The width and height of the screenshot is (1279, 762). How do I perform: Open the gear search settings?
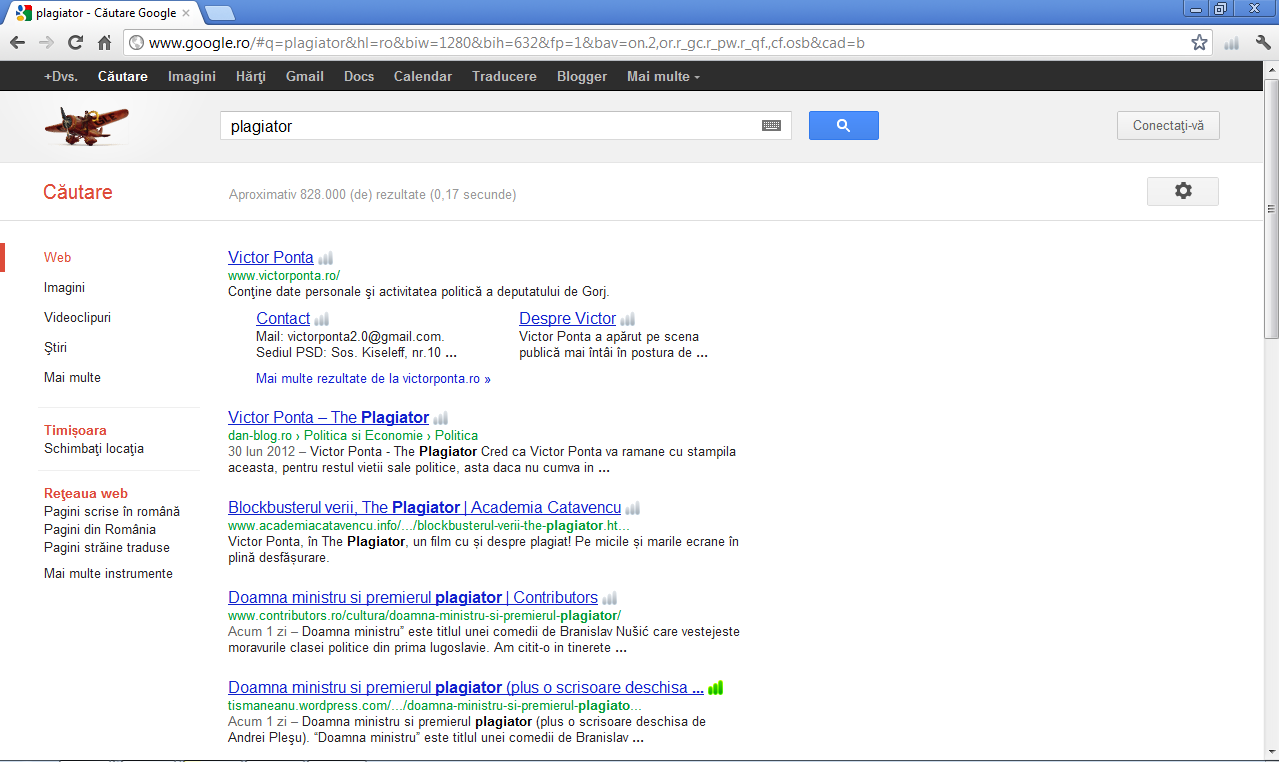pyautogui.click(x=1183, y=191)
